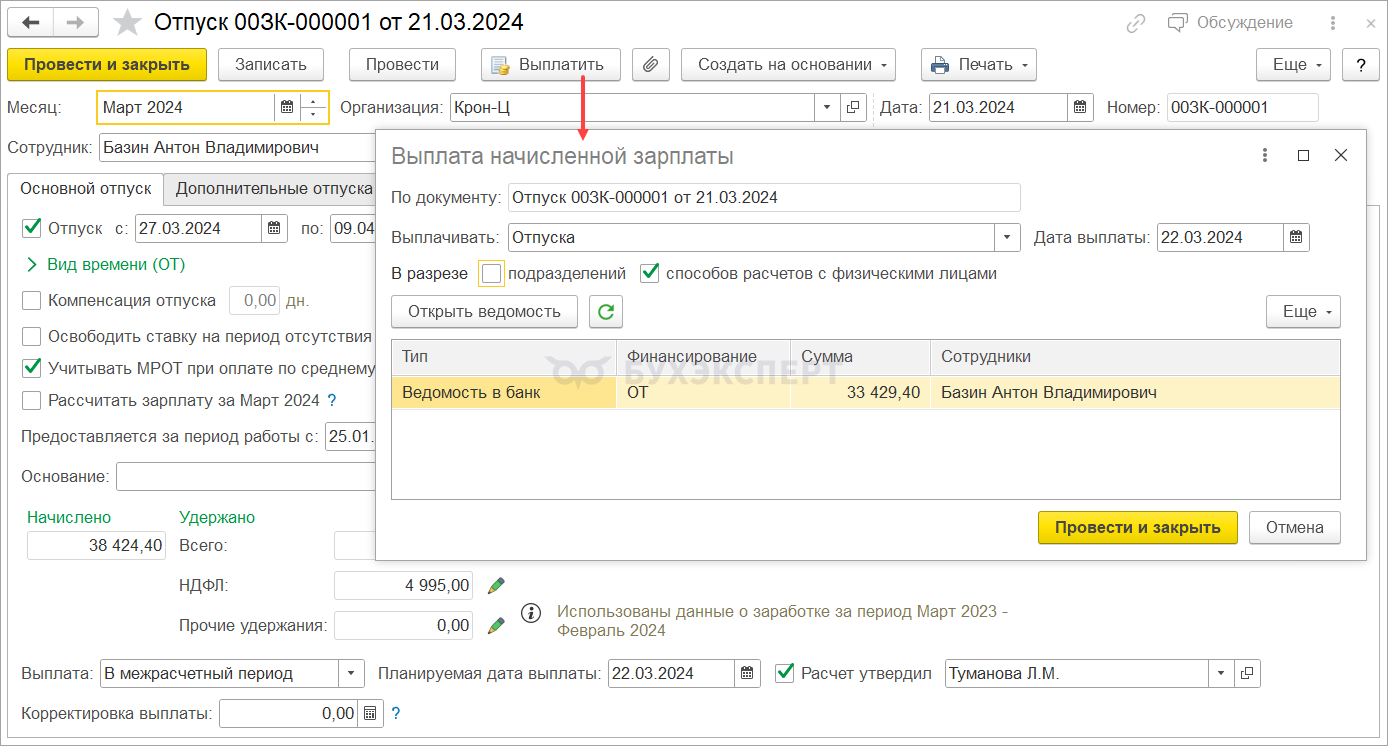
Task: Enable the подразделений checkbox
Action: click(x=491, y=274)
